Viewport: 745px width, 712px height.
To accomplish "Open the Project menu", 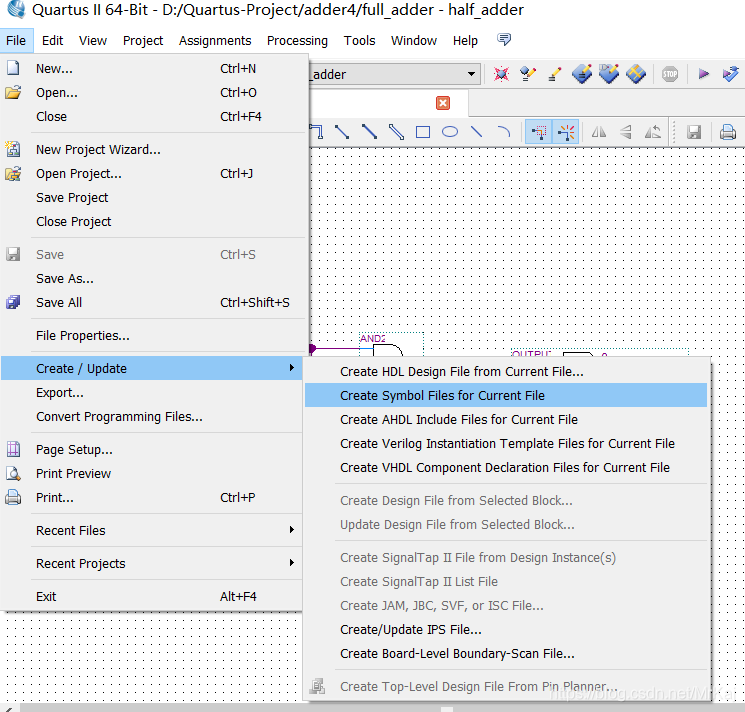I will point(143,40).
